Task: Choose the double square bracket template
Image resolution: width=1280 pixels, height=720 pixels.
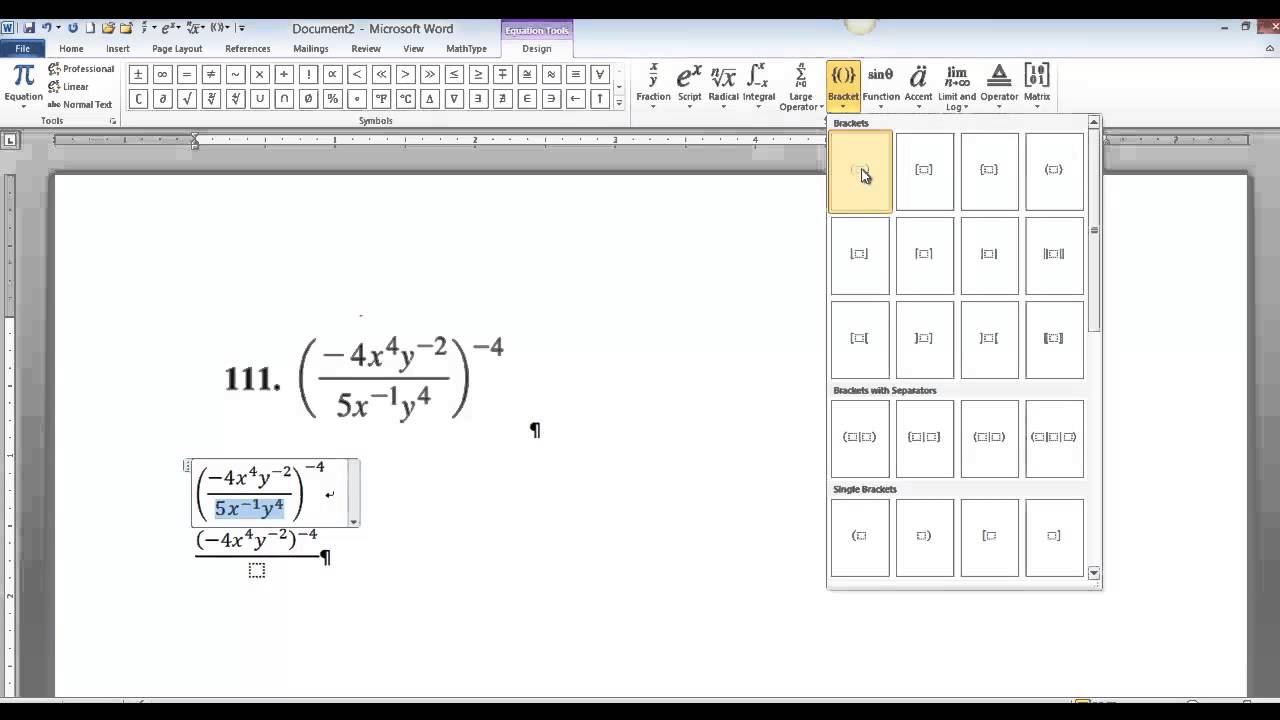Action: pyautogui.click(x=1054, y=339)
